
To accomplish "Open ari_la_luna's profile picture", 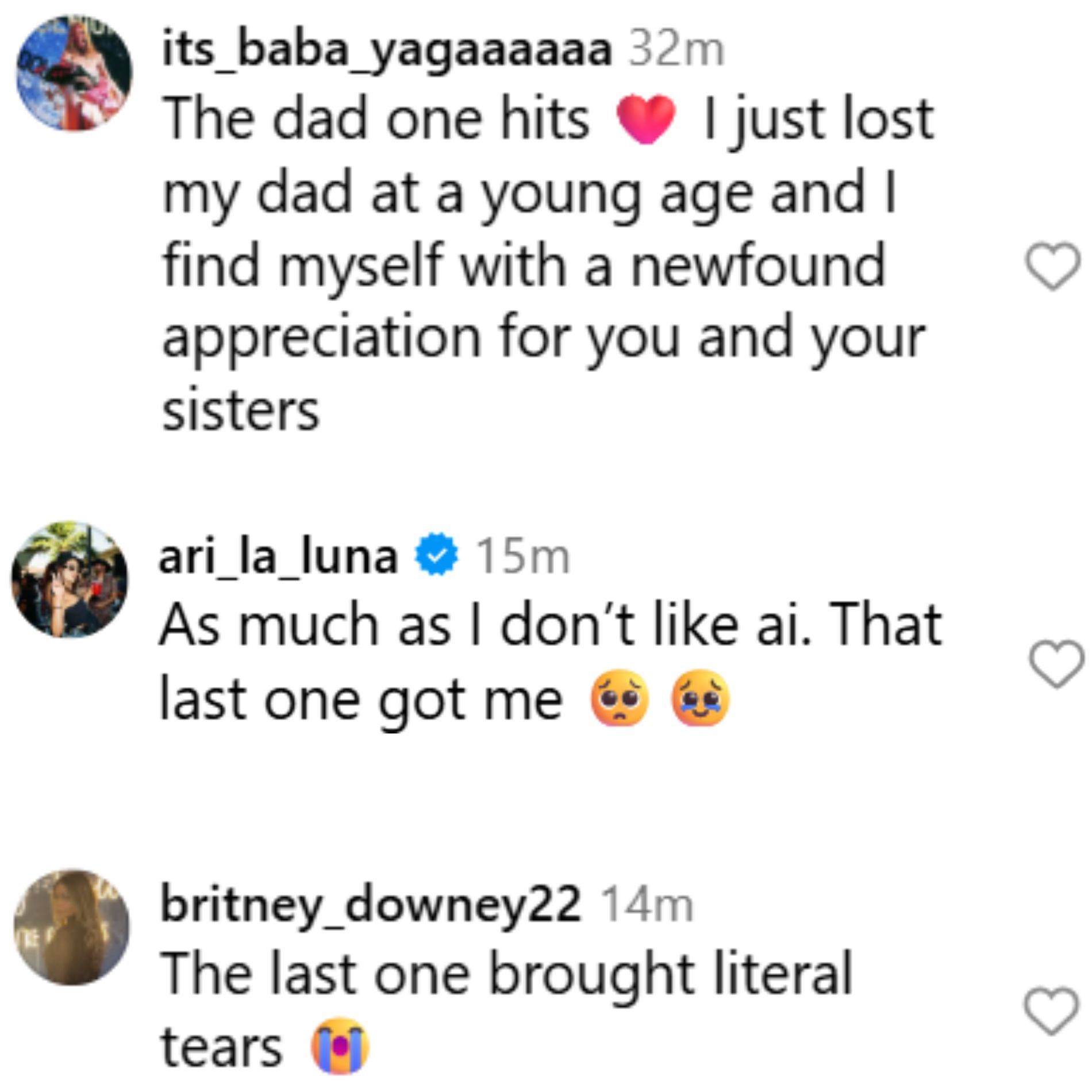I will (x=70, y=579).
